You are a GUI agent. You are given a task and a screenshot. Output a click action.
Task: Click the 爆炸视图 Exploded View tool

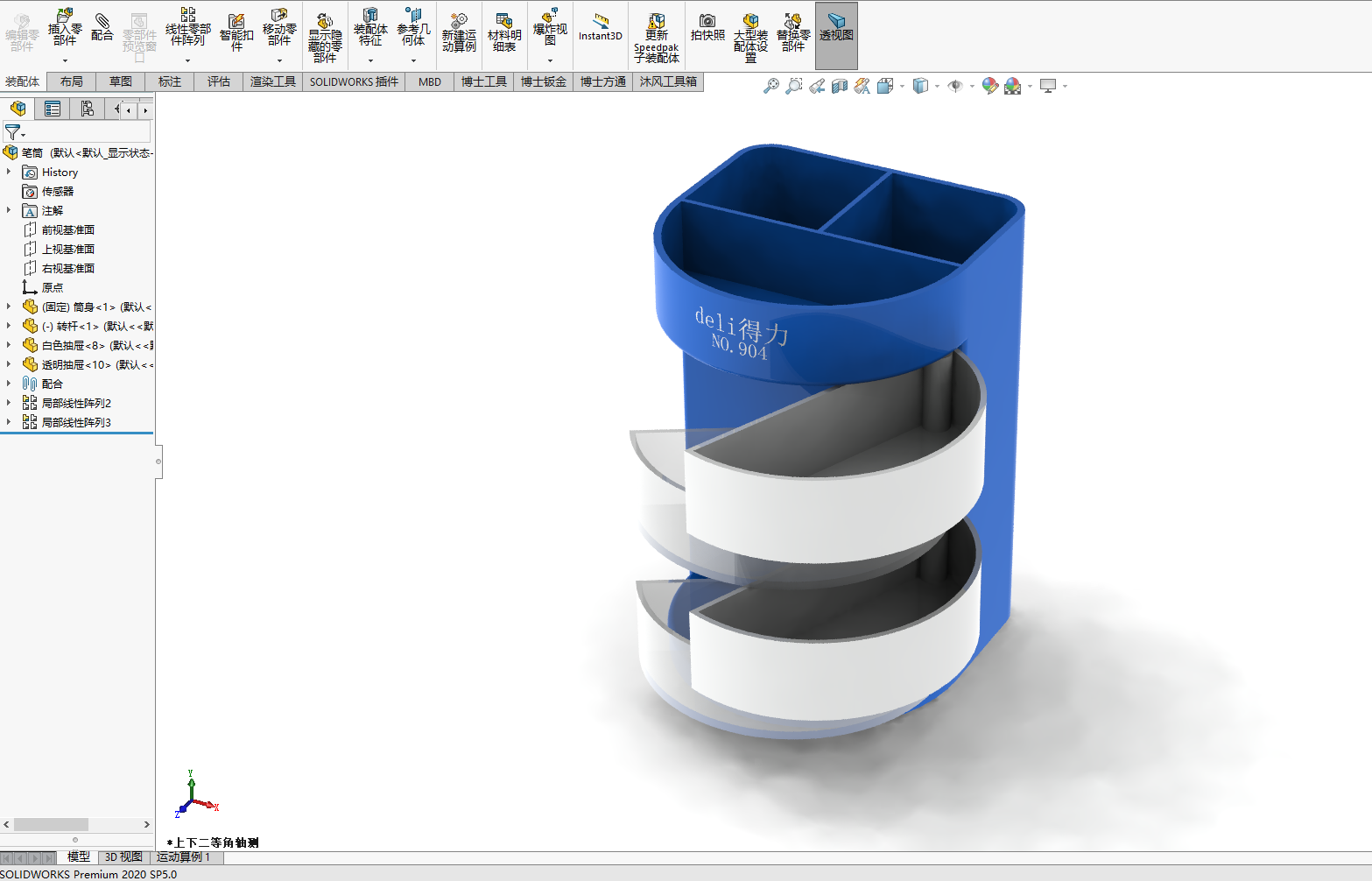(550, 28)
